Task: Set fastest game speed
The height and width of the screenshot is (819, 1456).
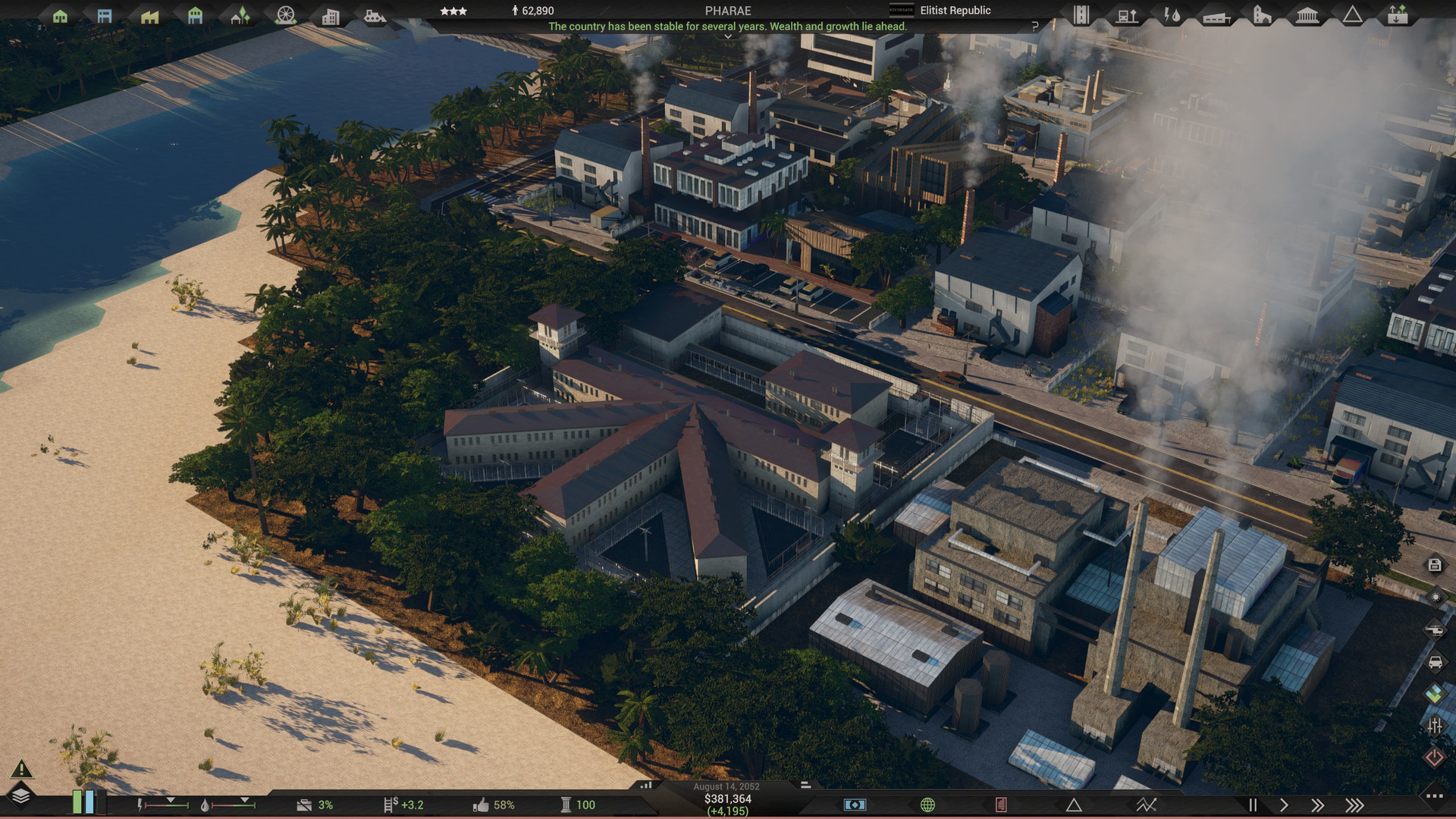Action: coord(1354,805)
